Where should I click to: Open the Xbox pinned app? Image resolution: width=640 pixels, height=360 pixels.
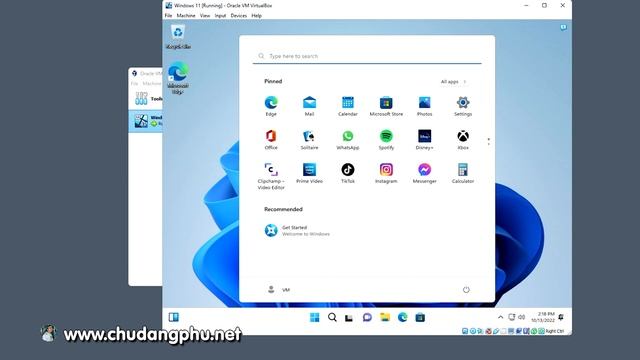(463, 139)
